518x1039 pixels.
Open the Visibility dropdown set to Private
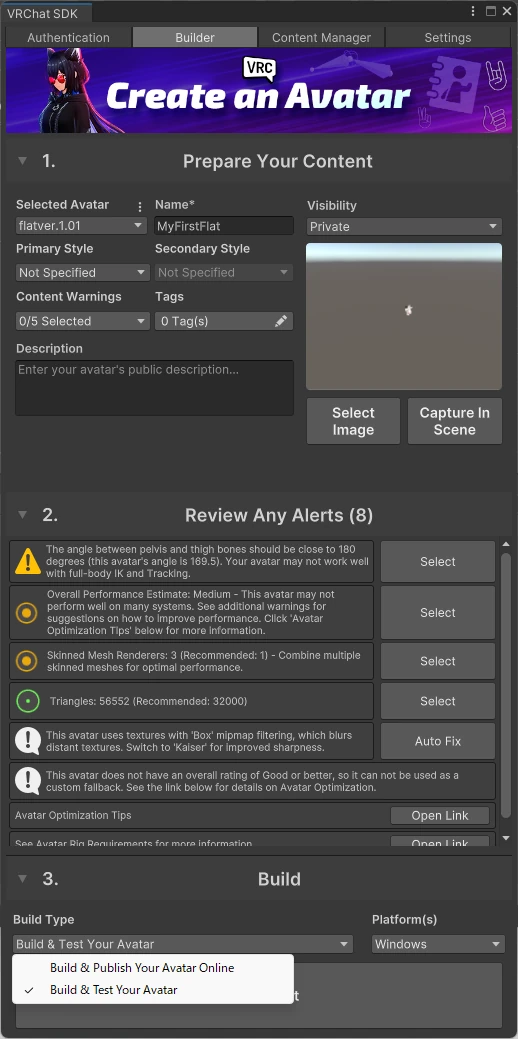(404, 227)
